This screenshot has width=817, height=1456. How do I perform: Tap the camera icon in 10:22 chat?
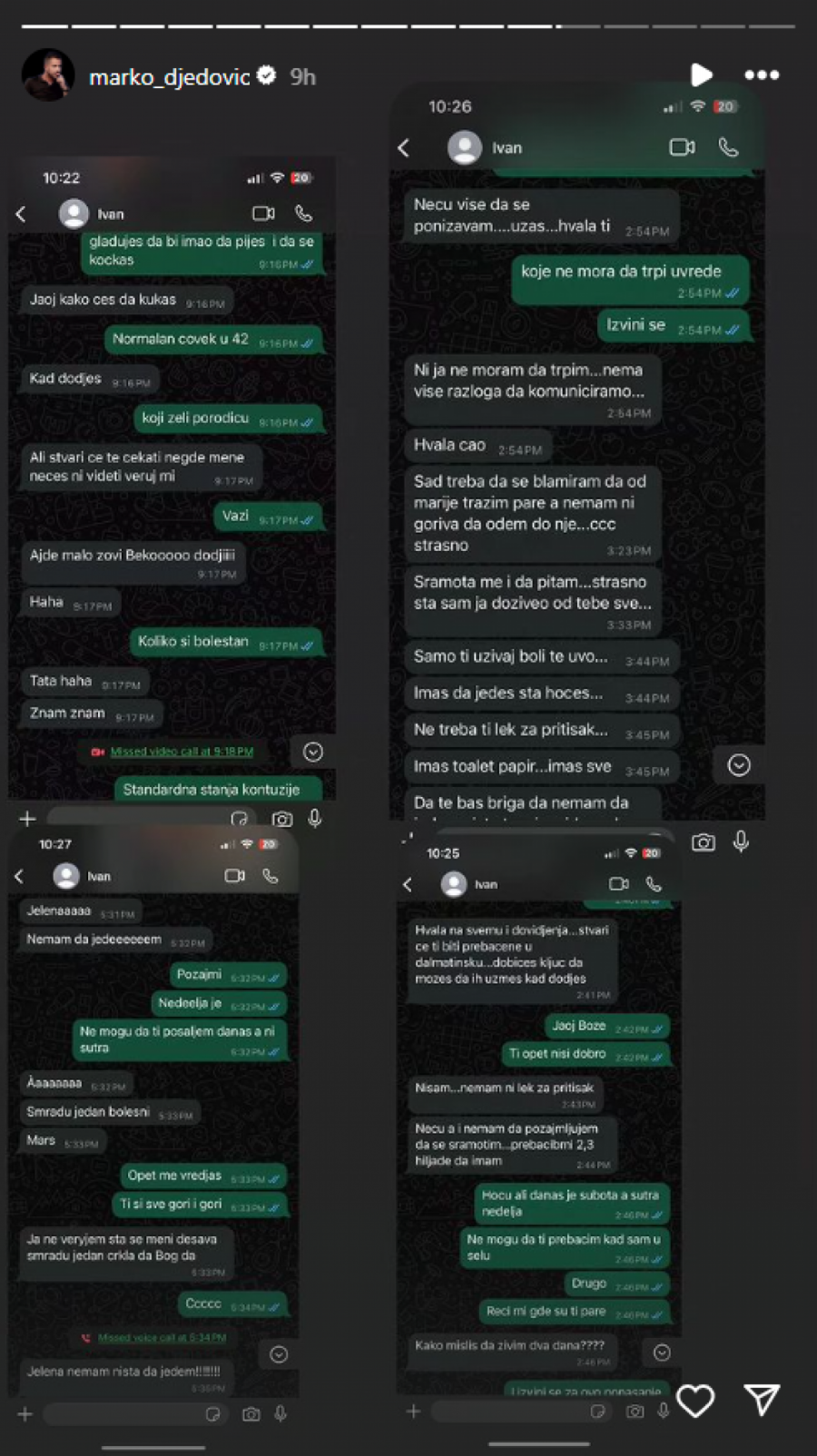click(282, 819)
